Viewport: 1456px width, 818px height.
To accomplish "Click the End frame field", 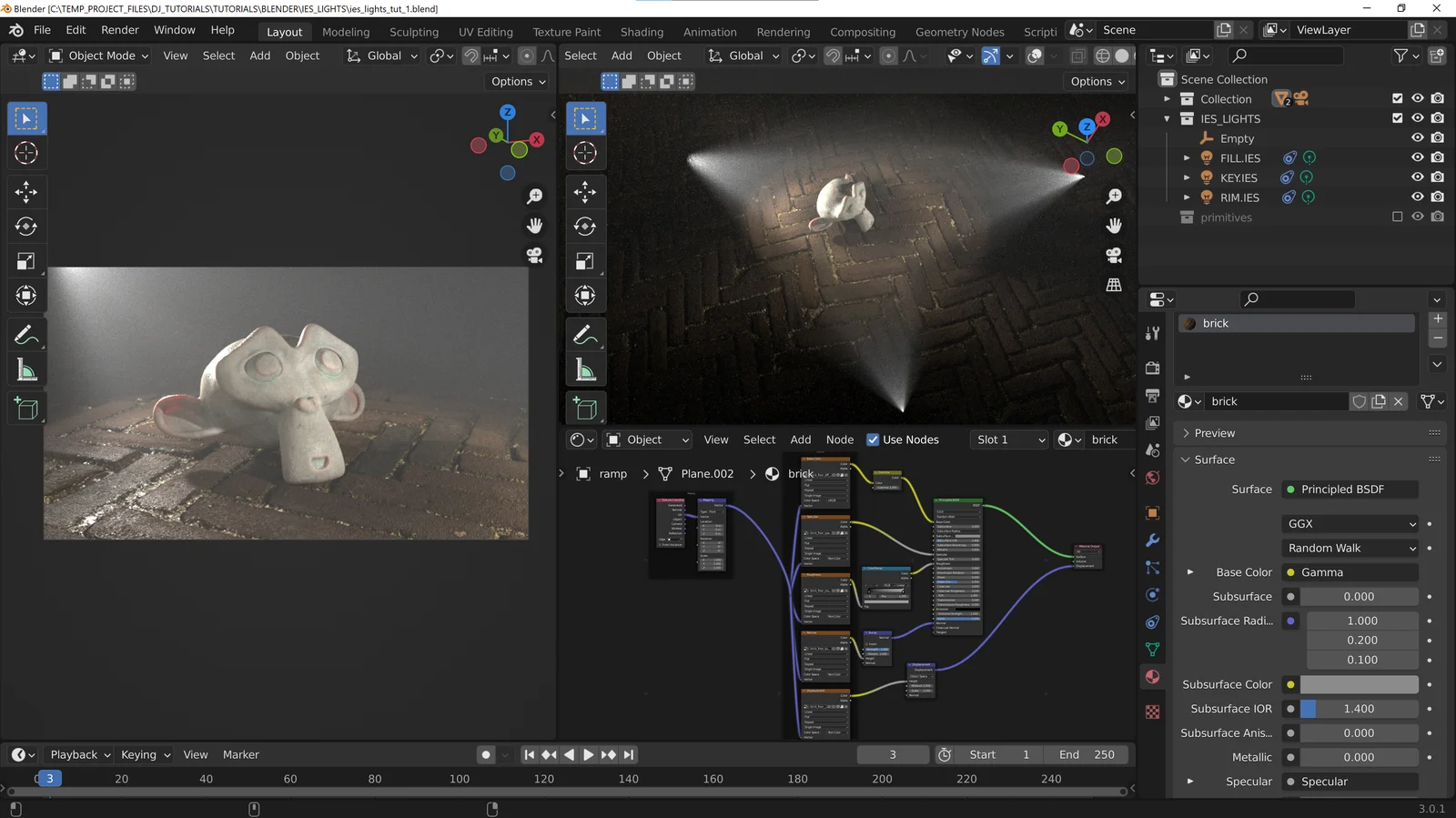I will point(1087,754).
